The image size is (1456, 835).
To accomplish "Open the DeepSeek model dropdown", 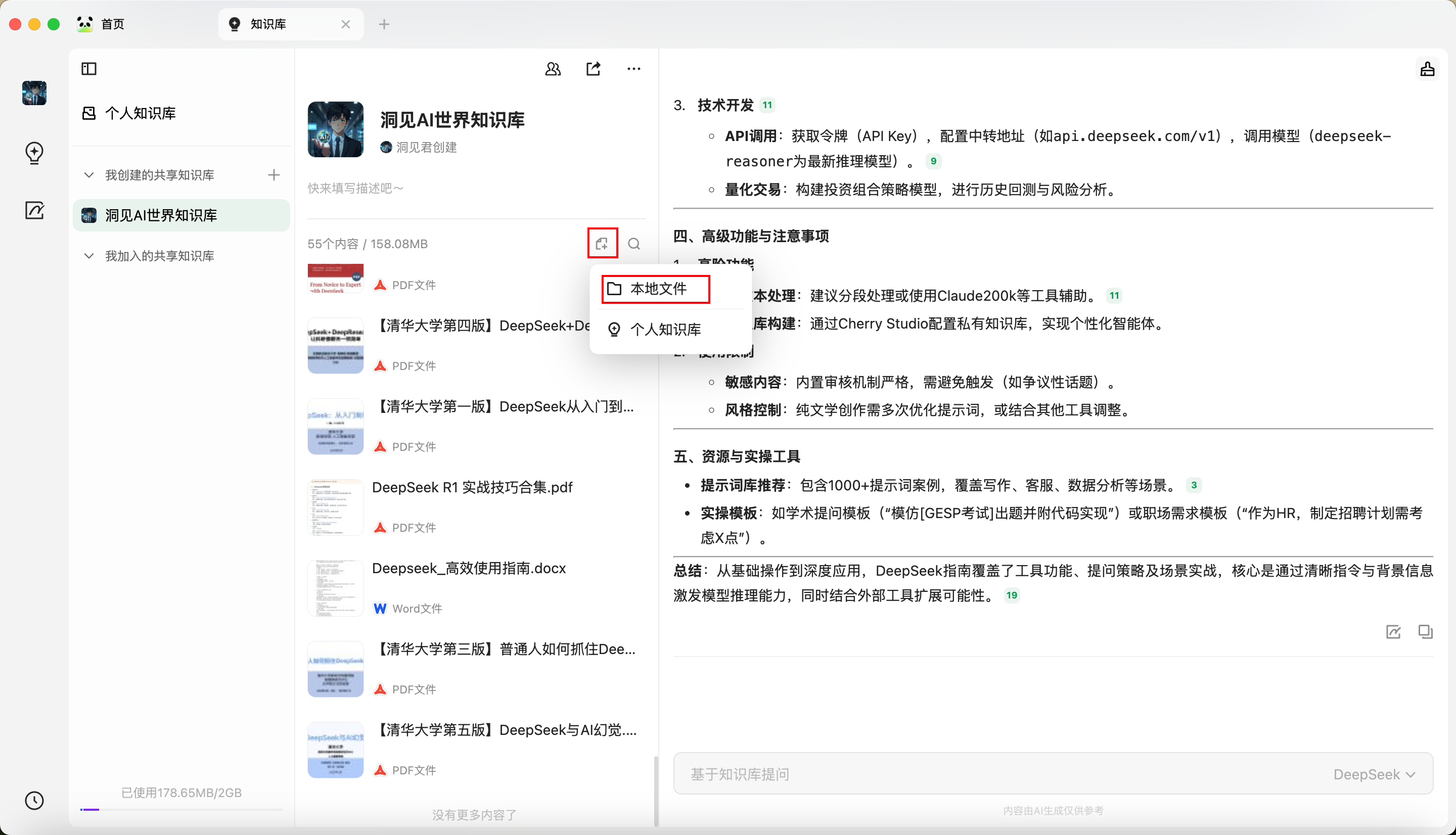I will (1374, 774).
